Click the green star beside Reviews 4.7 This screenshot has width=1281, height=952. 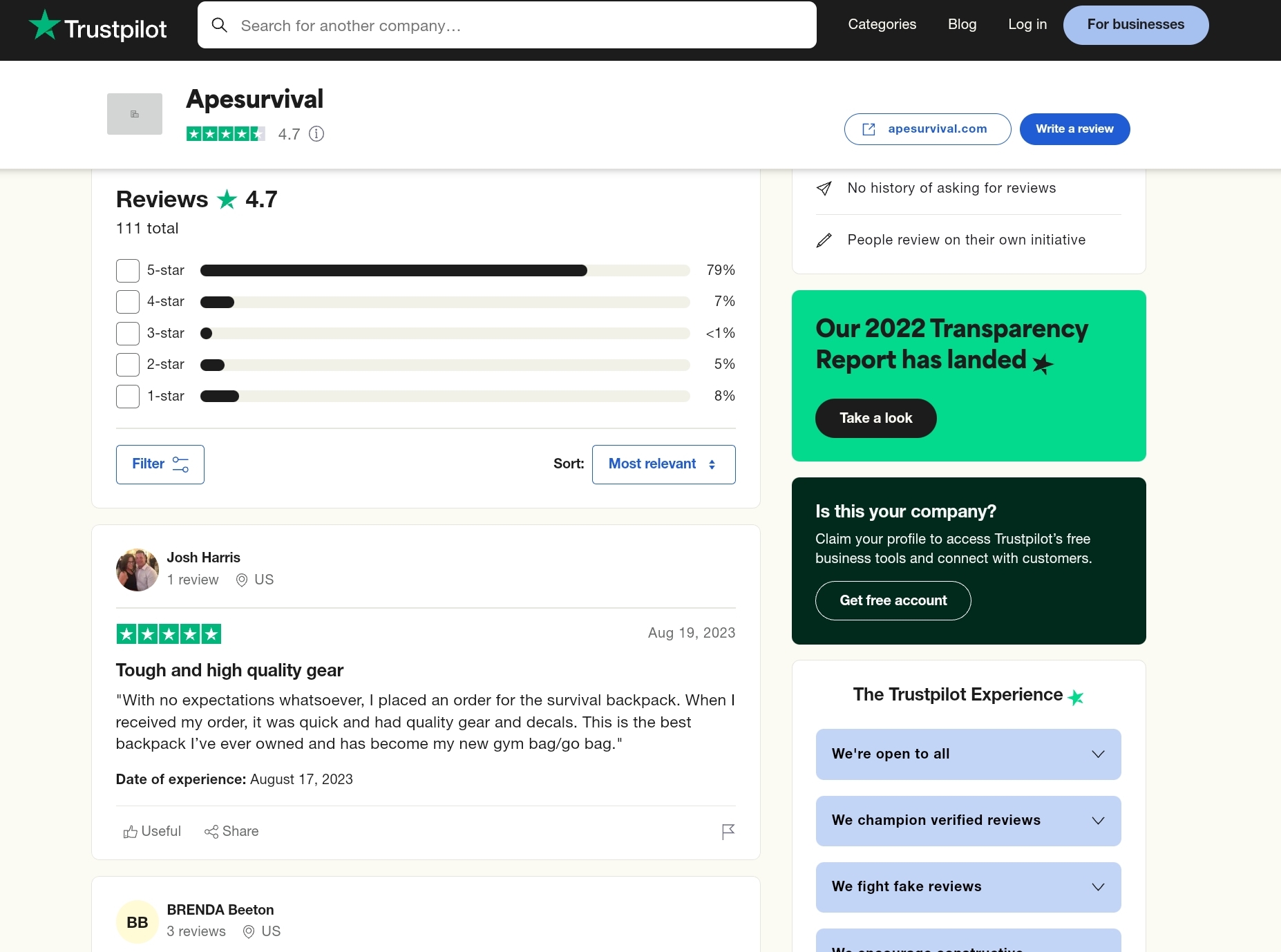pos(227,200)
